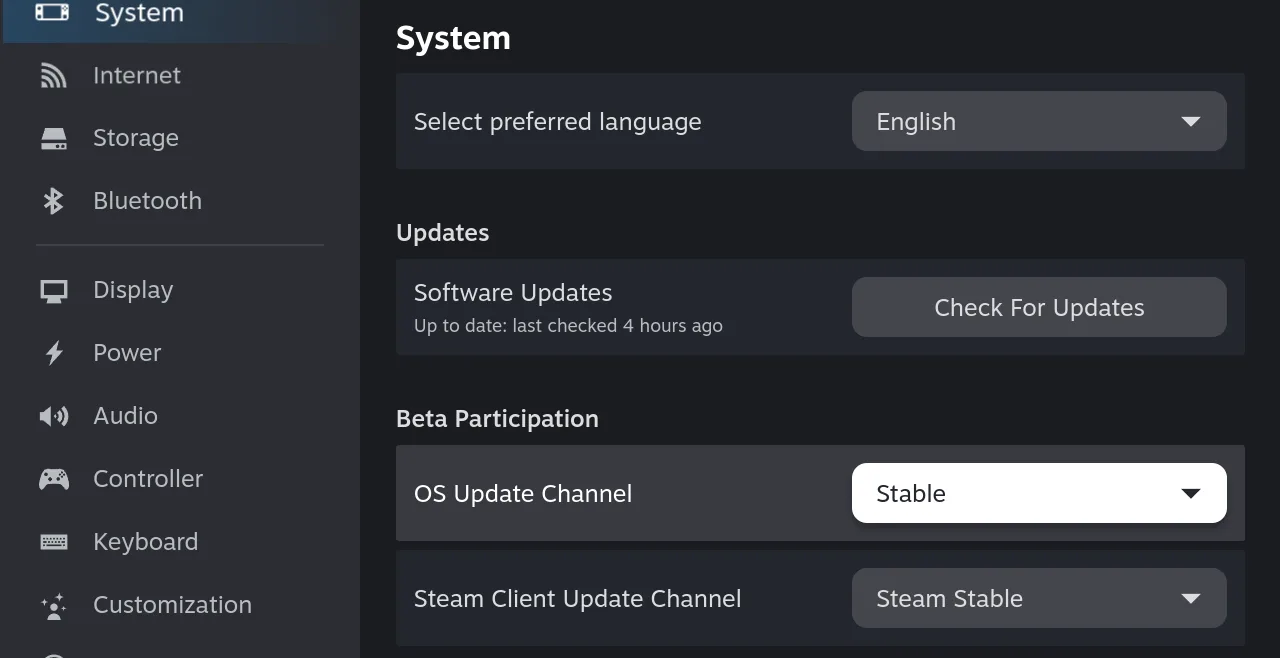The image size is (1280, 658).
Task: Expand OS Update Channel dropdown set to Stable
Action: tap(1039, 493)
